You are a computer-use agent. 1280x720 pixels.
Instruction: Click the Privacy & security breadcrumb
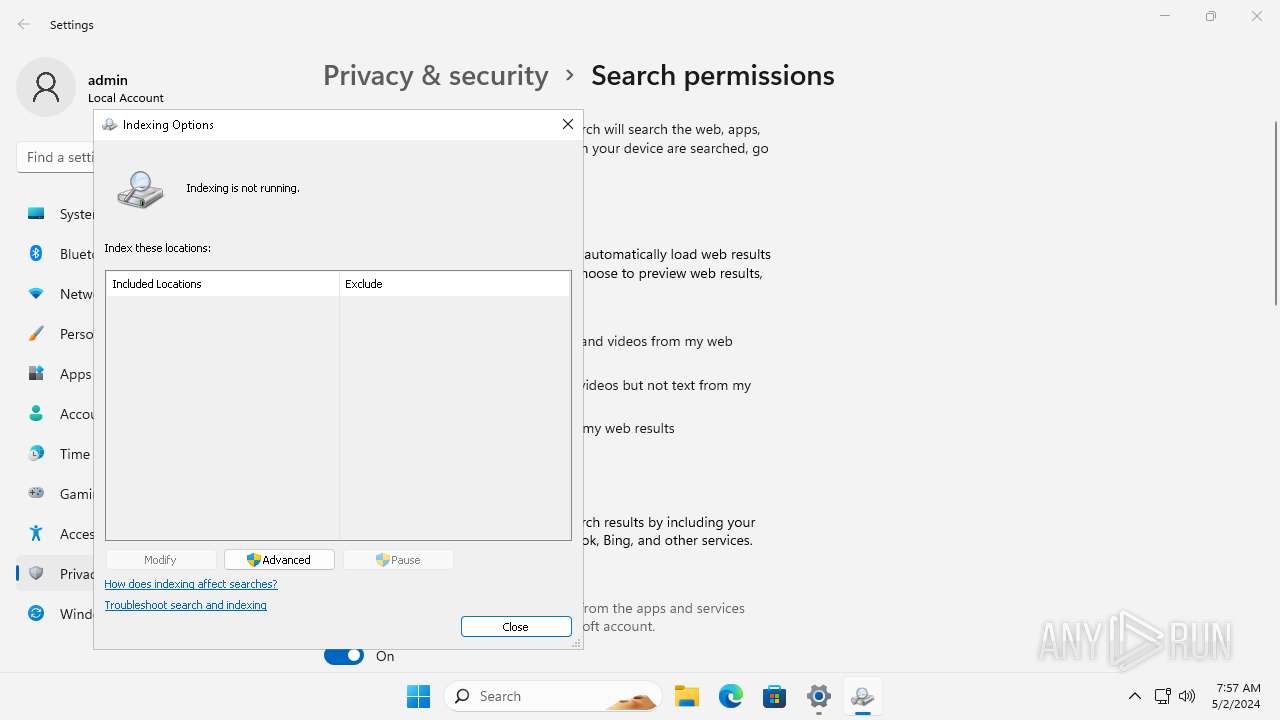[x=435, y=75]
